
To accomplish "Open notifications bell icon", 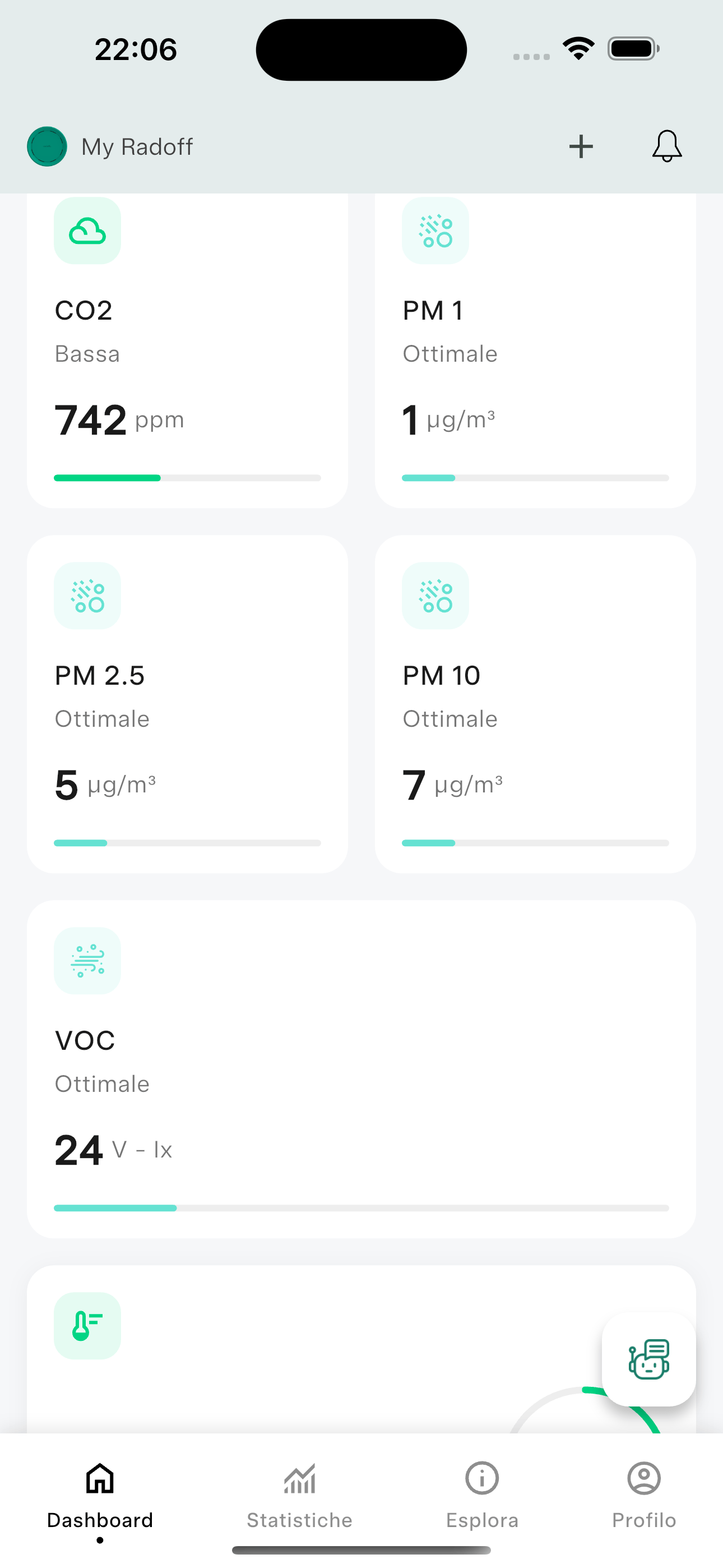I will [x=666, y=147].
